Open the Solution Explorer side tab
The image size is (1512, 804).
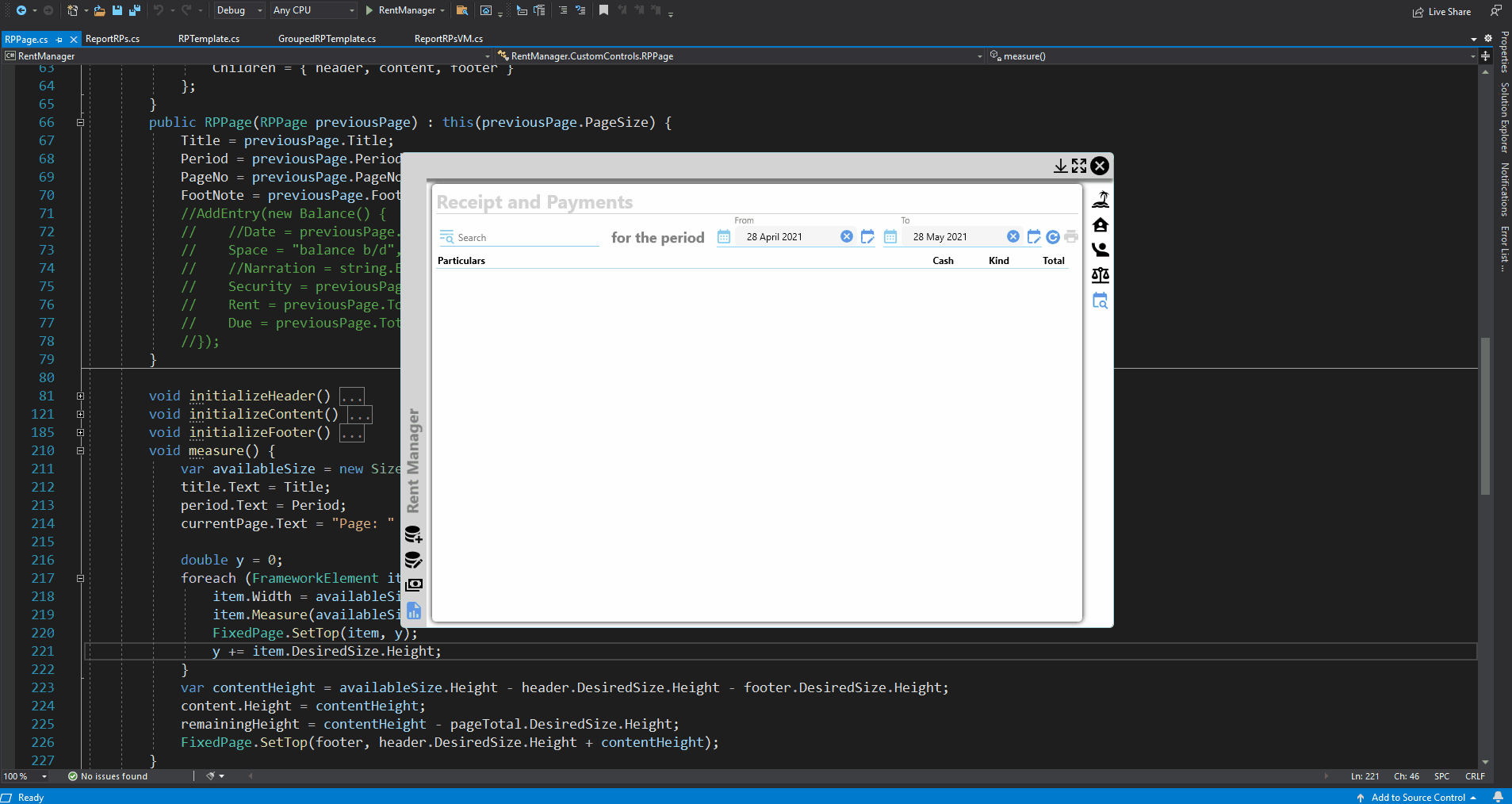pos(1504,117)
